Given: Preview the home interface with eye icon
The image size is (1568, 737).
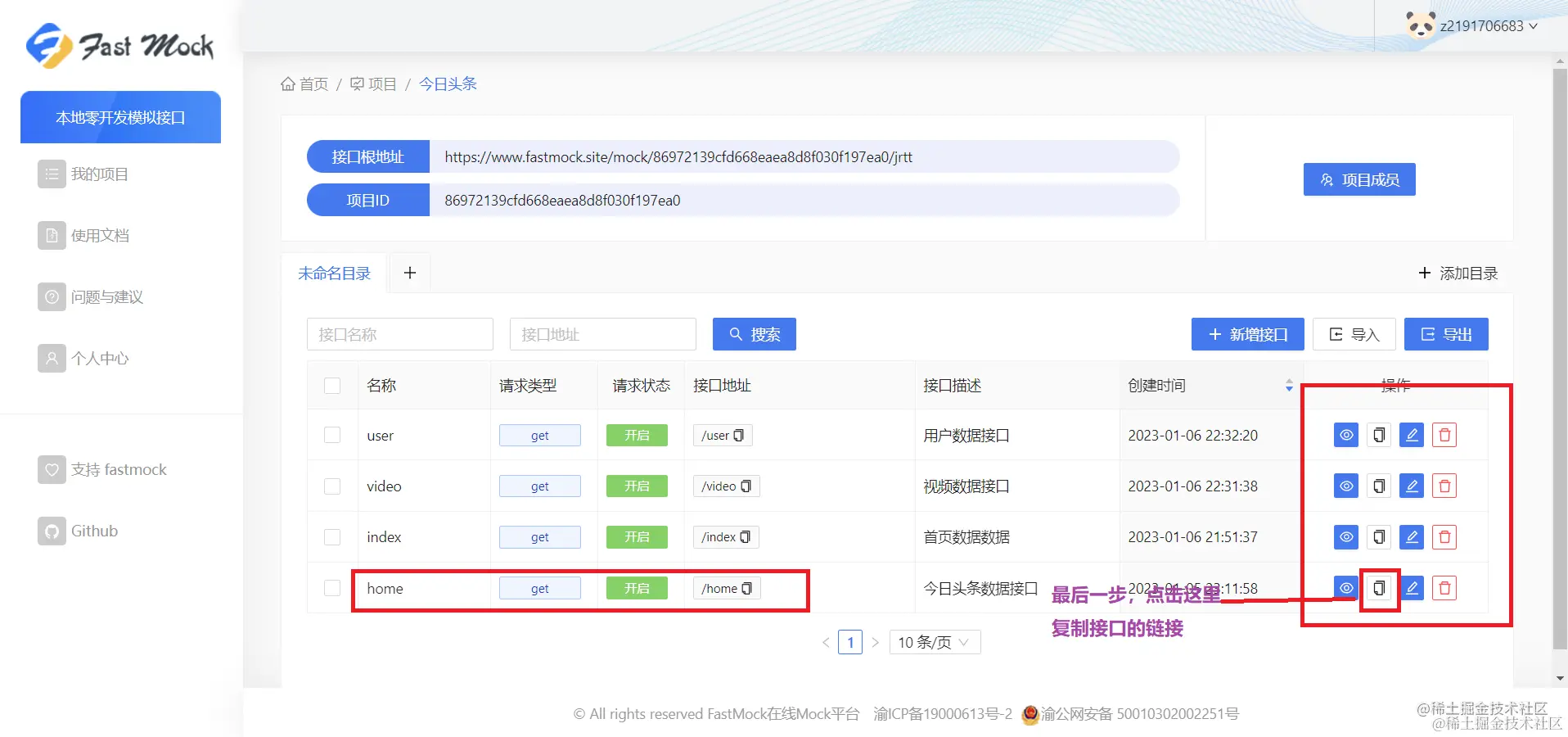Looking at the screenshot, I should pos(1345,588).
